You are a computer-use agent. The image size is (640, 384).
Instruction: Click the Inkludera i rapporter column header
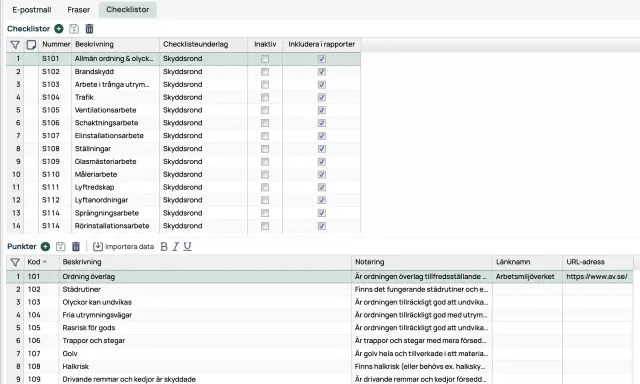pyautogui.click(x=322, y=44)
